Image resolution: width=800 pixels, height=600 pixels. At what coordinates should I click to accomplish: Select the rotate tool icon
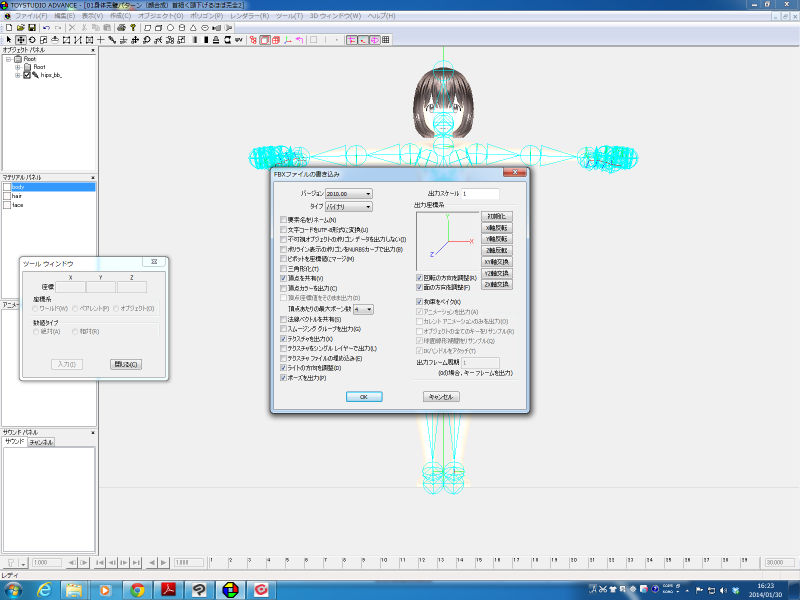tap(32, 40)
